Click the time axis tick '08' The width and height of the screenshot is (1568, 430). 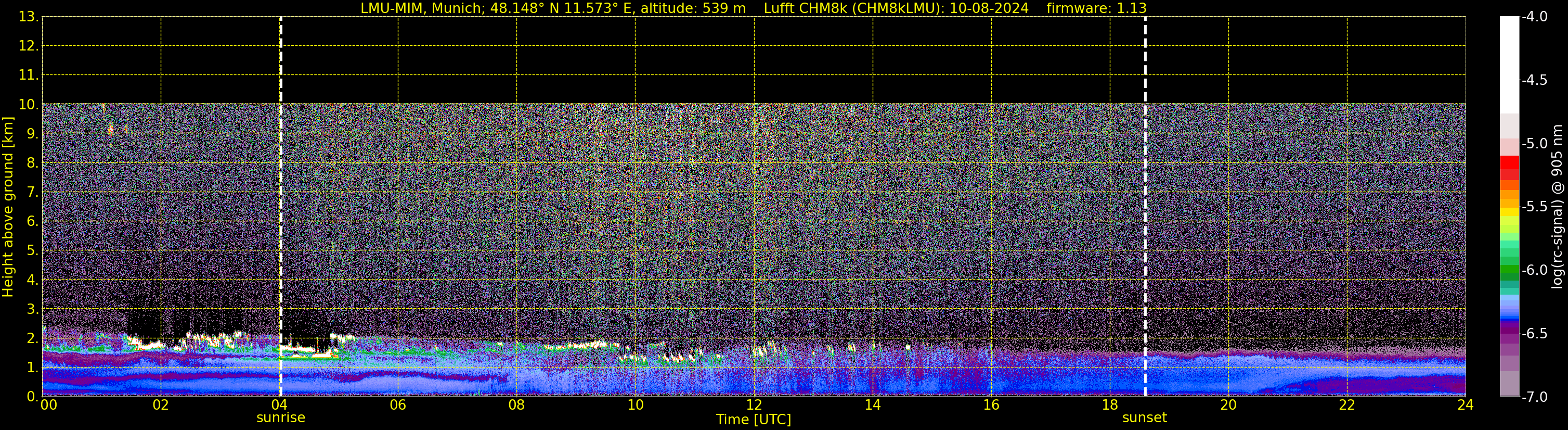click(517, 405)
